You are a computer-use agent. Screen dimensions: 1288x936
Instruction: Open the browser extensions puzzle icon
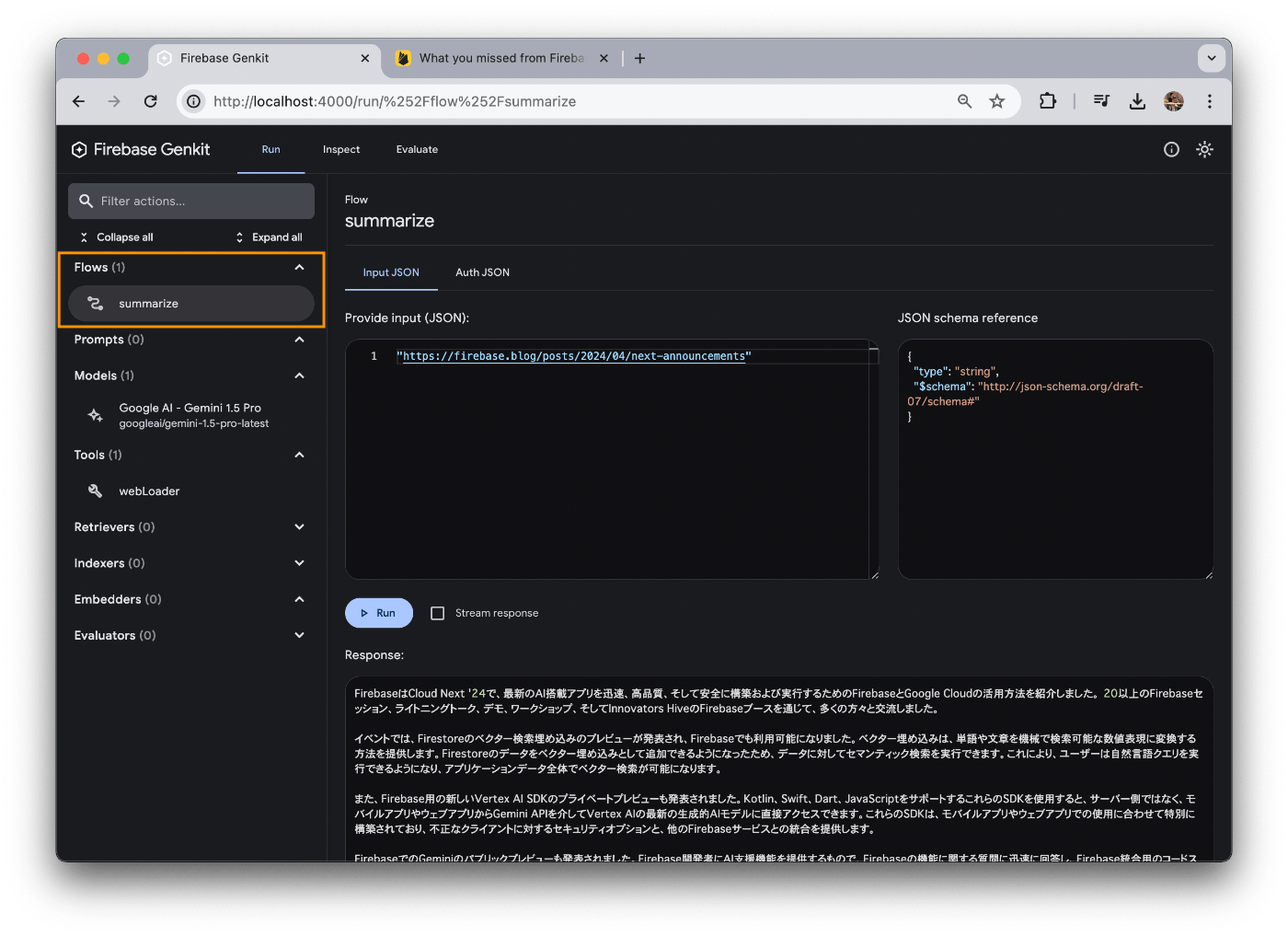point(1047,101)
